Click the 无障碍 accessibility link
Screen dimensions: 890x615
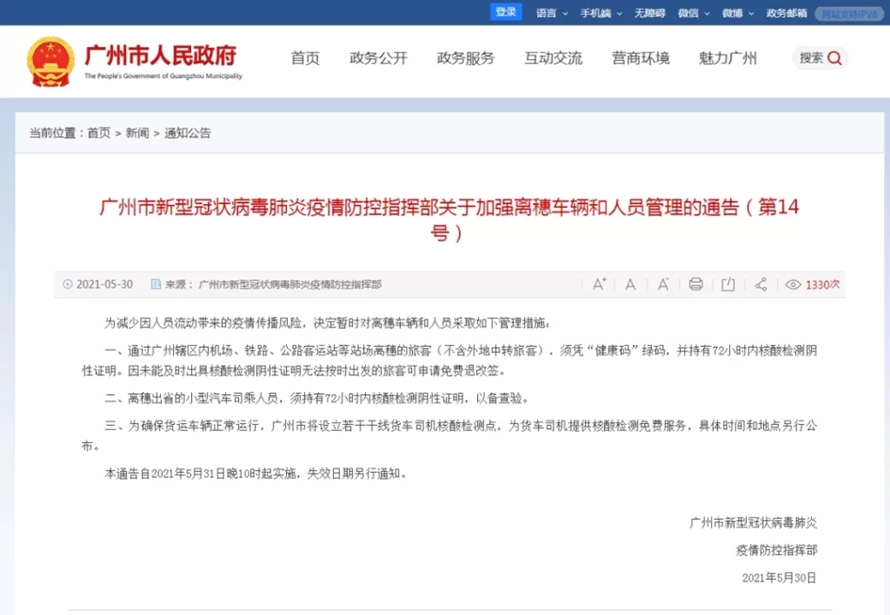[x=648, y=13]
